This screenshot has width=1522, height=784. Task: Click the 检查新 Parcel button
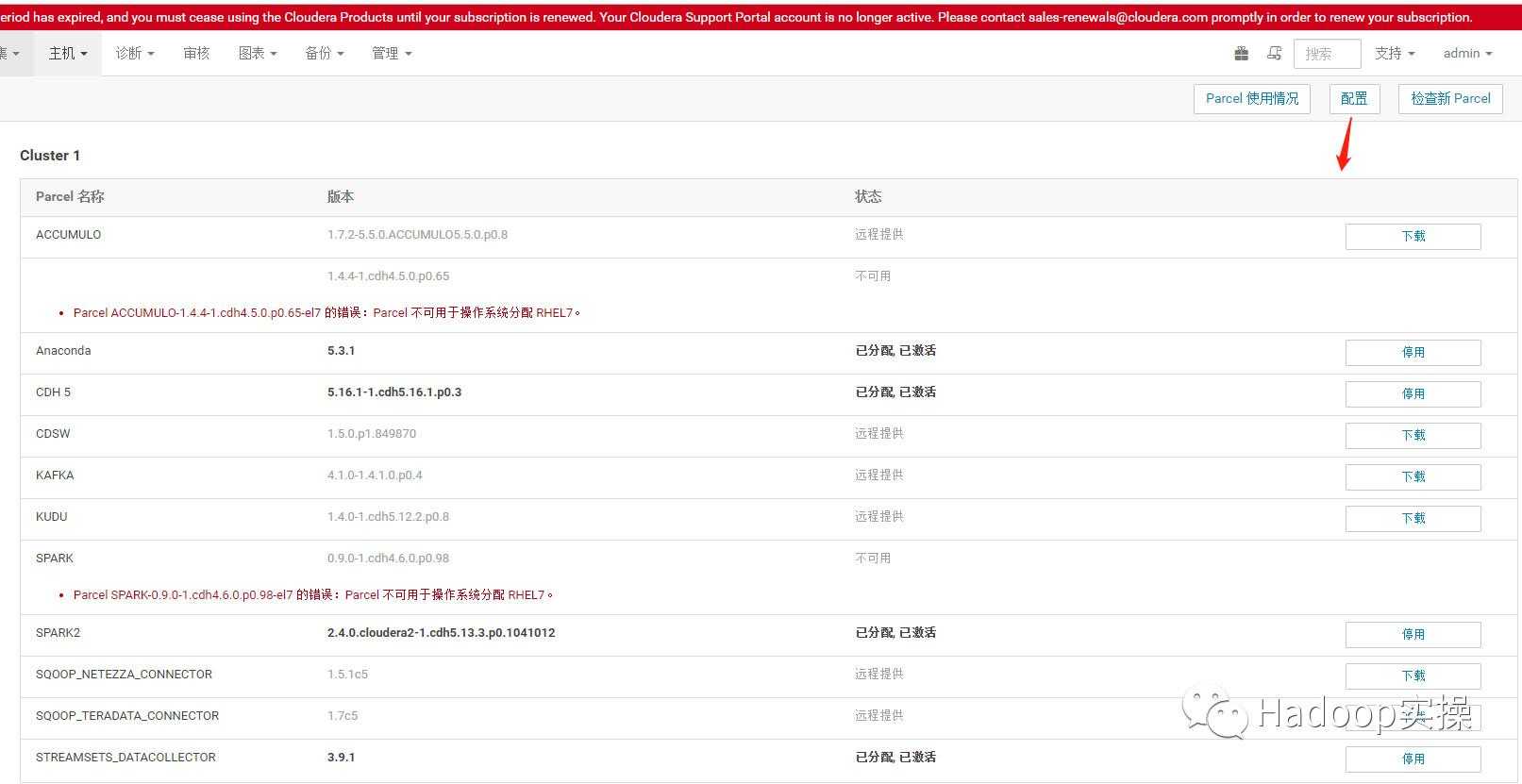click(1450, 98)
